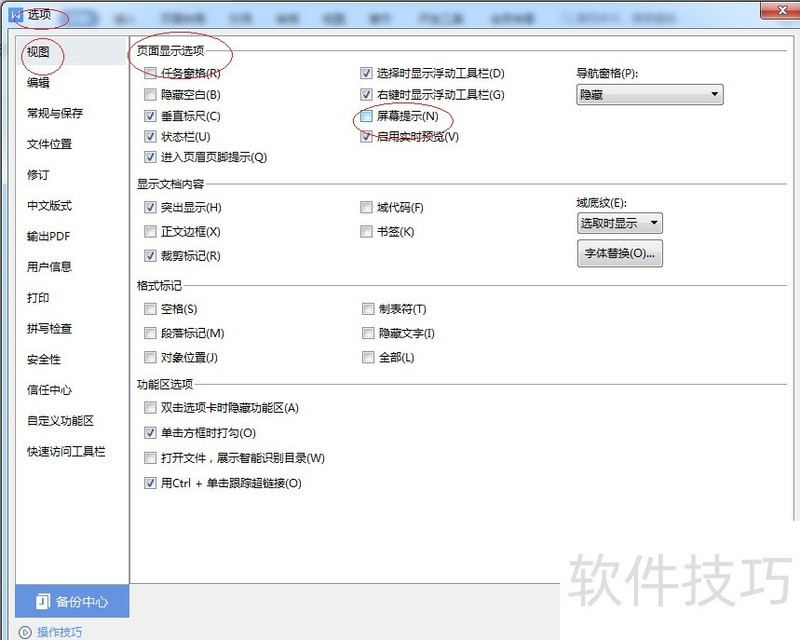Enable 双击选项卡时隐藏功能区(A)
800x640 pixels.
[x=150, y=408]
